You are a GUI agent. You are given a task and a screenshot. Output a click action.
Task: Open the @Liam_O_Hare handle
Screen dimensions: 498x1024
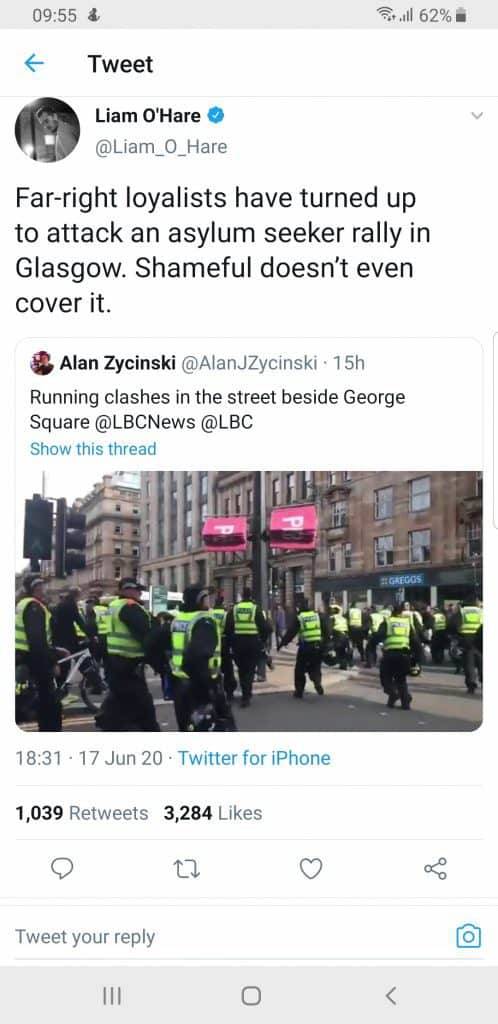point(161,146)
